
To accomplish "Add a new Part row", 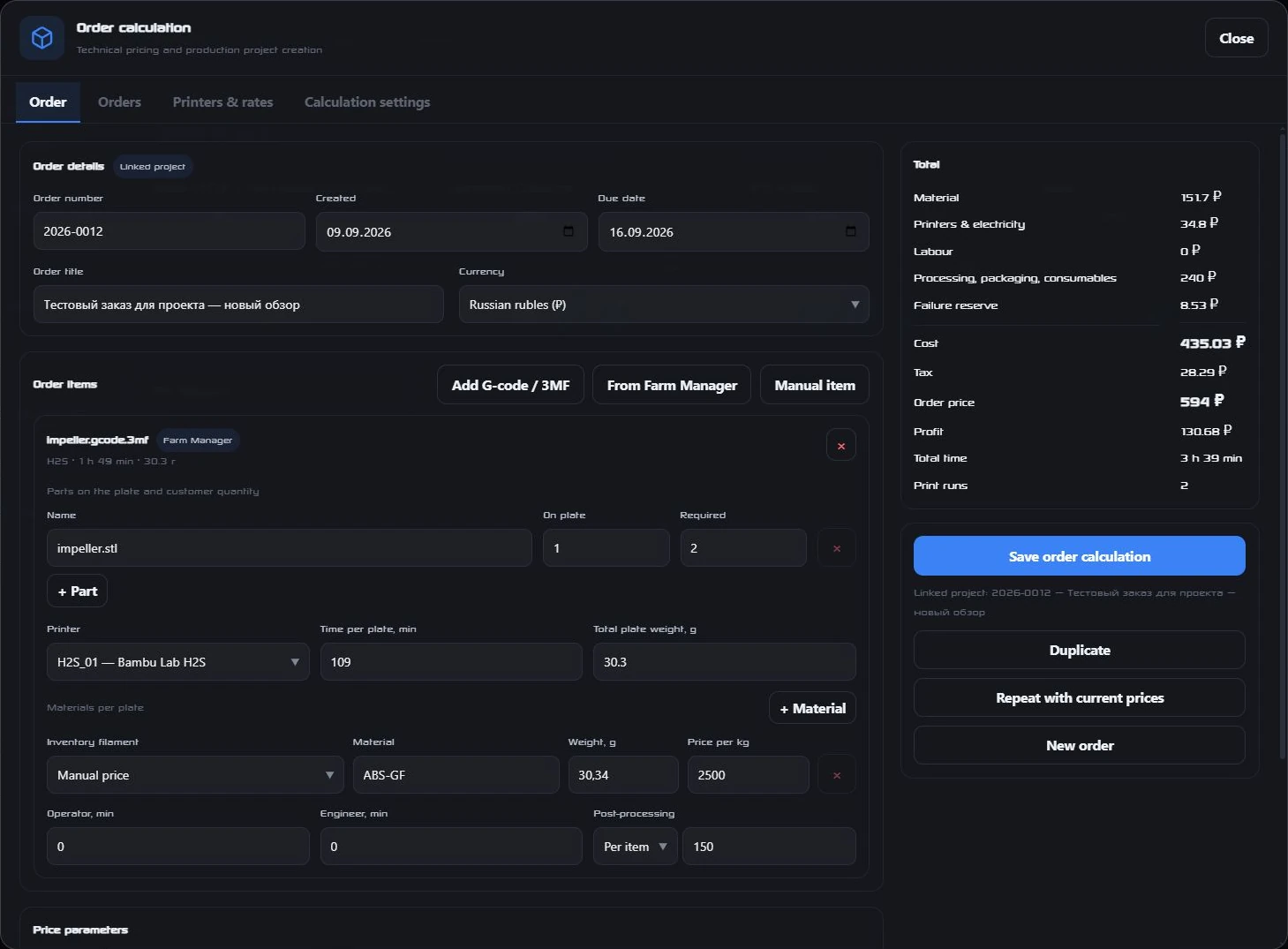I will click(78, 591).
